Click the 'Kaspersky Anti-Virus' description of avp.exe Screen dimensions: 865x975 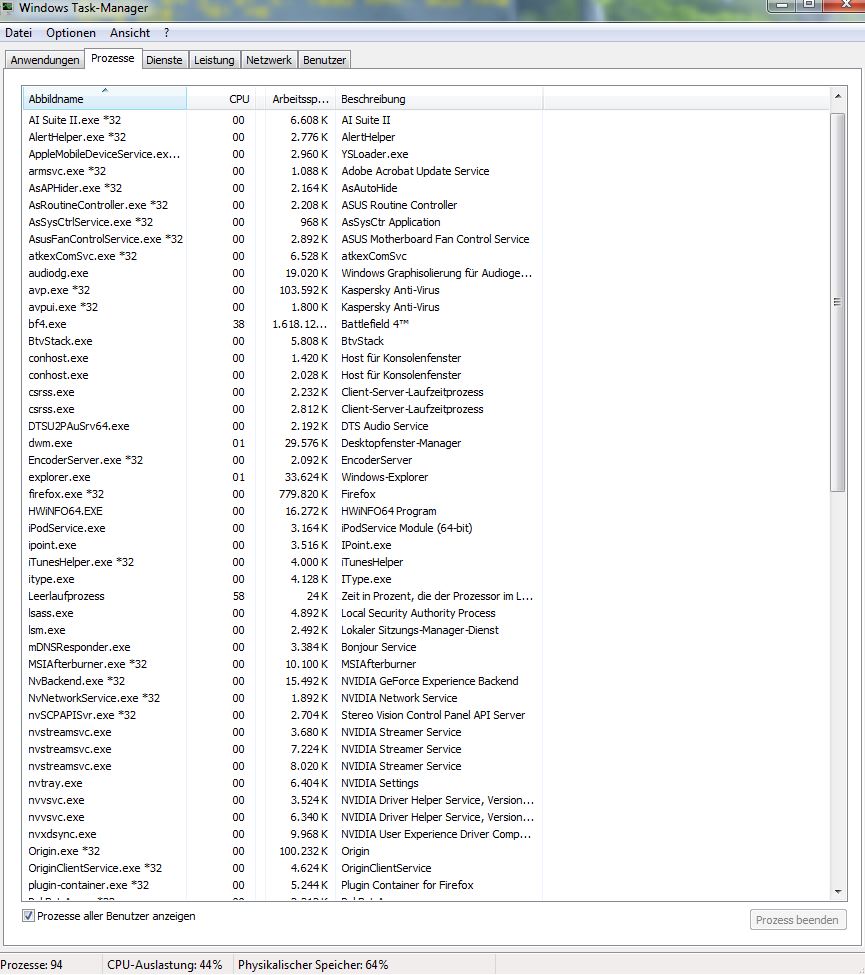pyautogui.click(x=390, y=290)
